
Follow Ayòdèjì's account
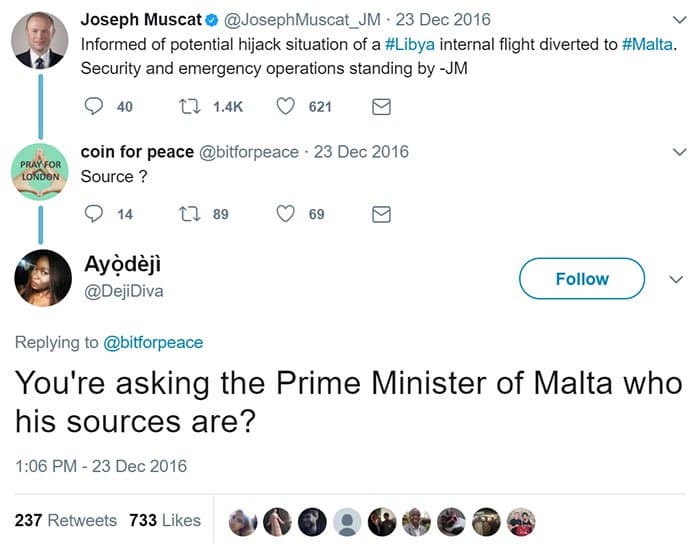tap(581, 279)
